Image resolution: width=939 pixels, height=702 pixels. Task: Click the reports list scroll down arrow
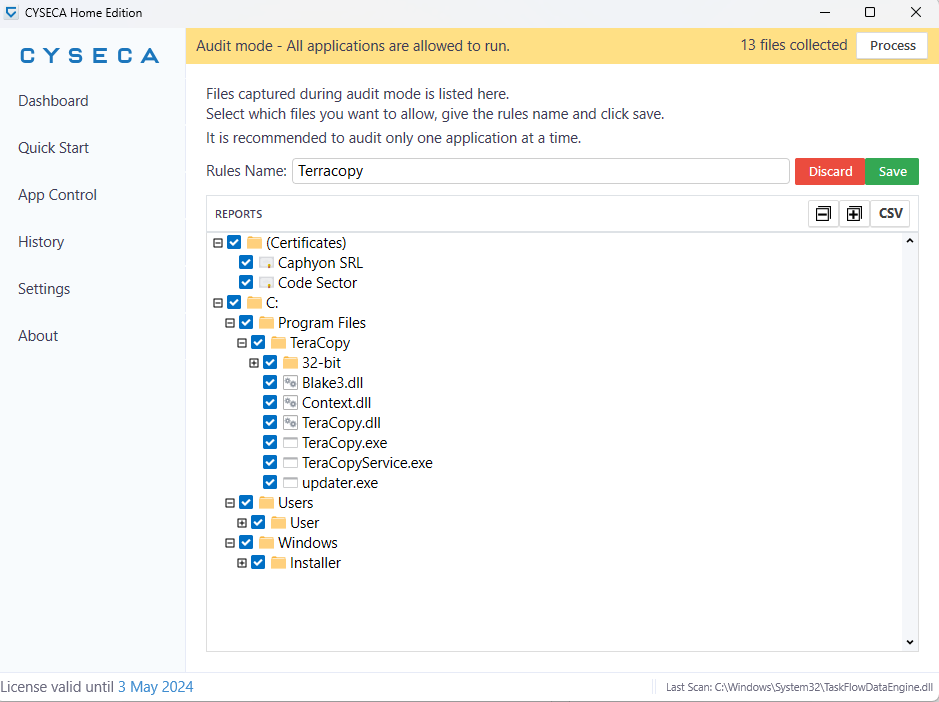[910, 642]
